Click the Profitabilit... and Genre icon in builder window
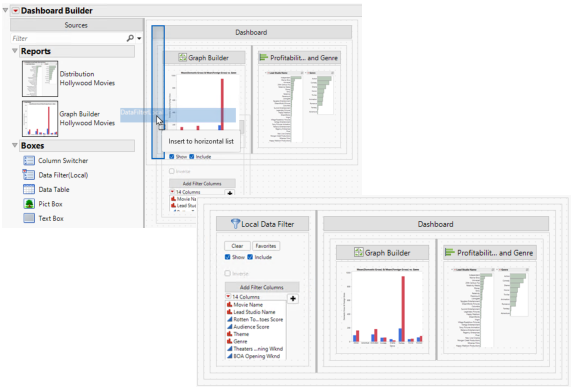 coord(264,57)
